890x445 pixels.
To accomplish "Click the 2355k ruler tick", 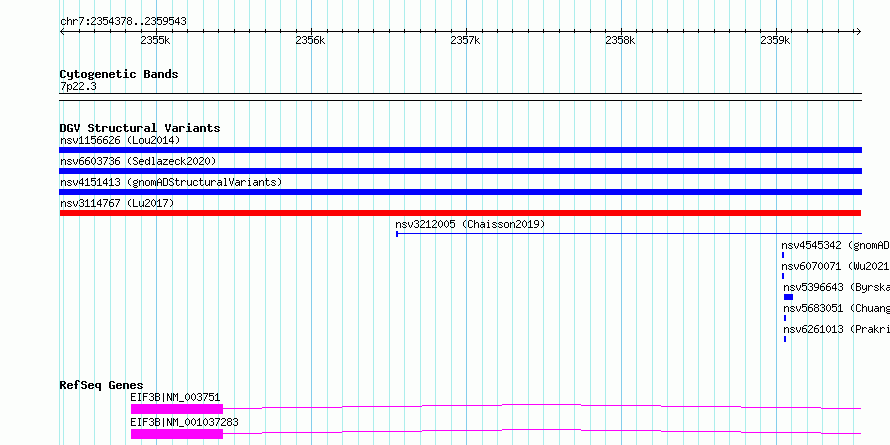I will [156, 41].
